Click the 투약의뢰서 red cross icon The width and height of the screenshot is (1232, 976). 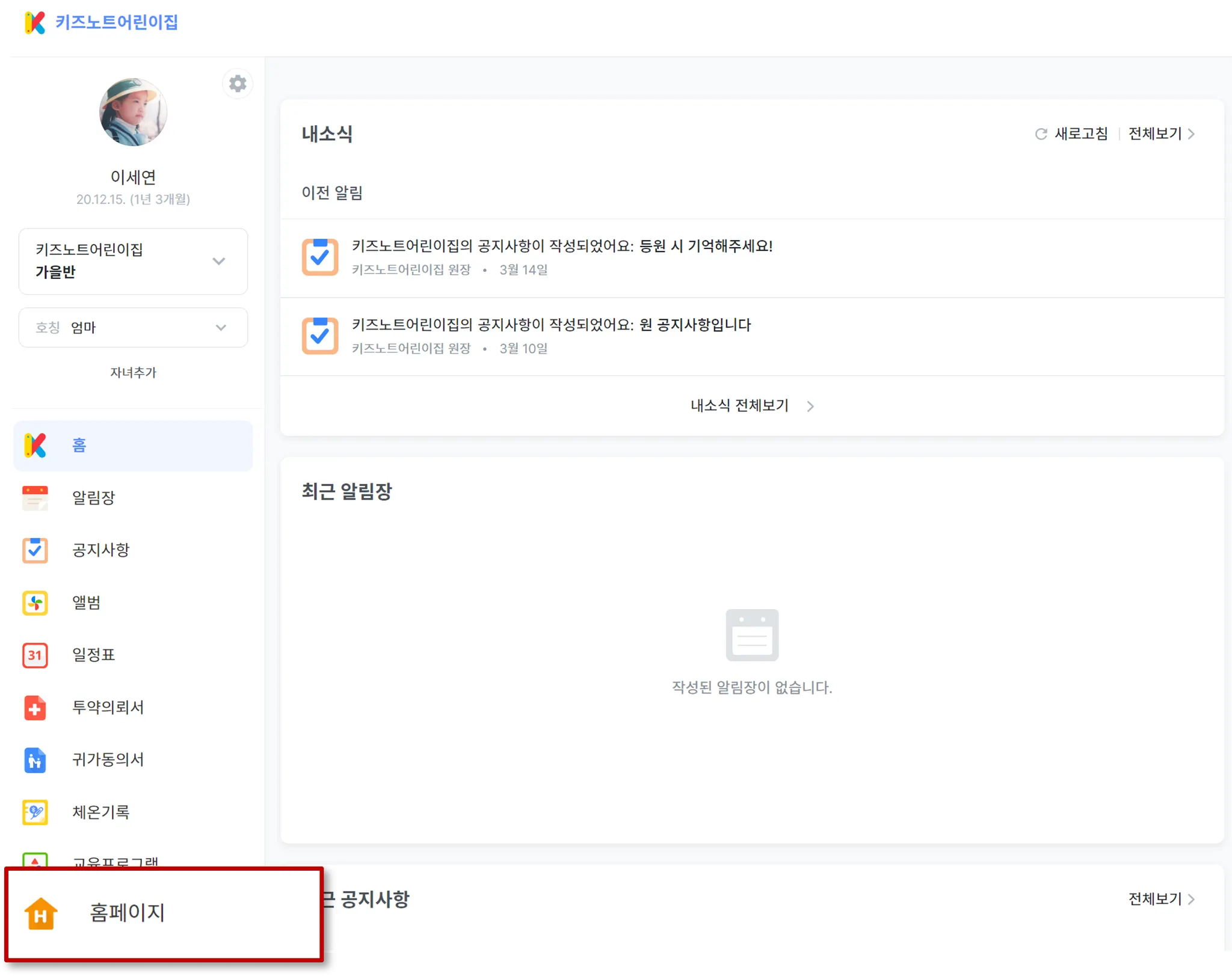pyautogui.click(x=35, y=707)
